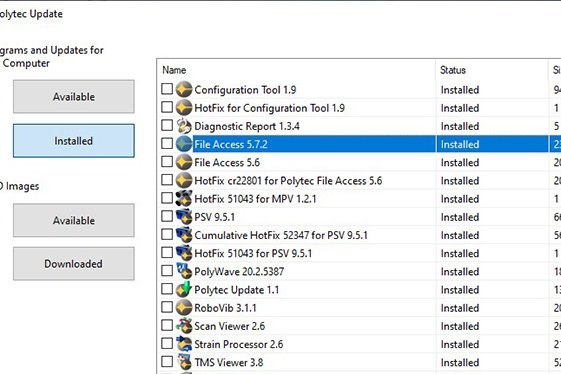This screenshot has height=374, width=561.
Task: Click the File Access 5.6 icon
Action: (x=184, y=162)
